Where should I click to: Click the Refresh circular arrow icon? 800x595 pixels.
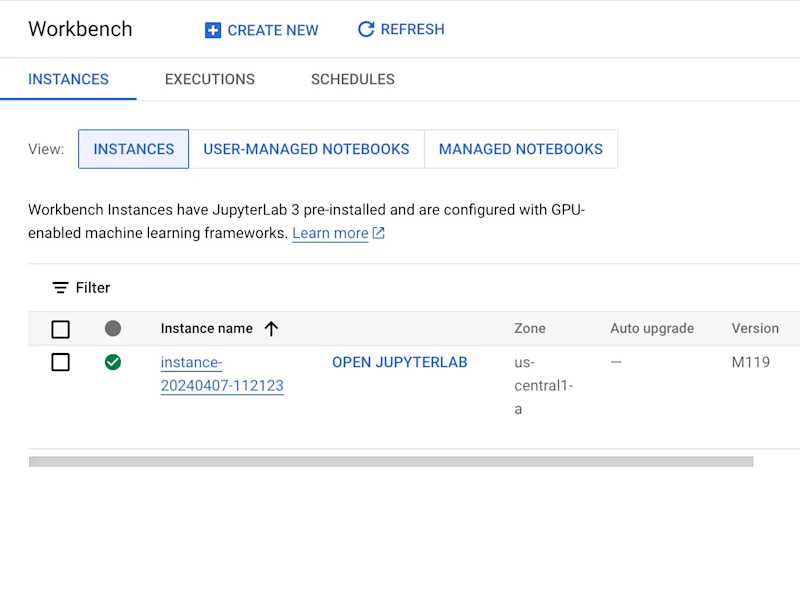[x=366, y=29]
